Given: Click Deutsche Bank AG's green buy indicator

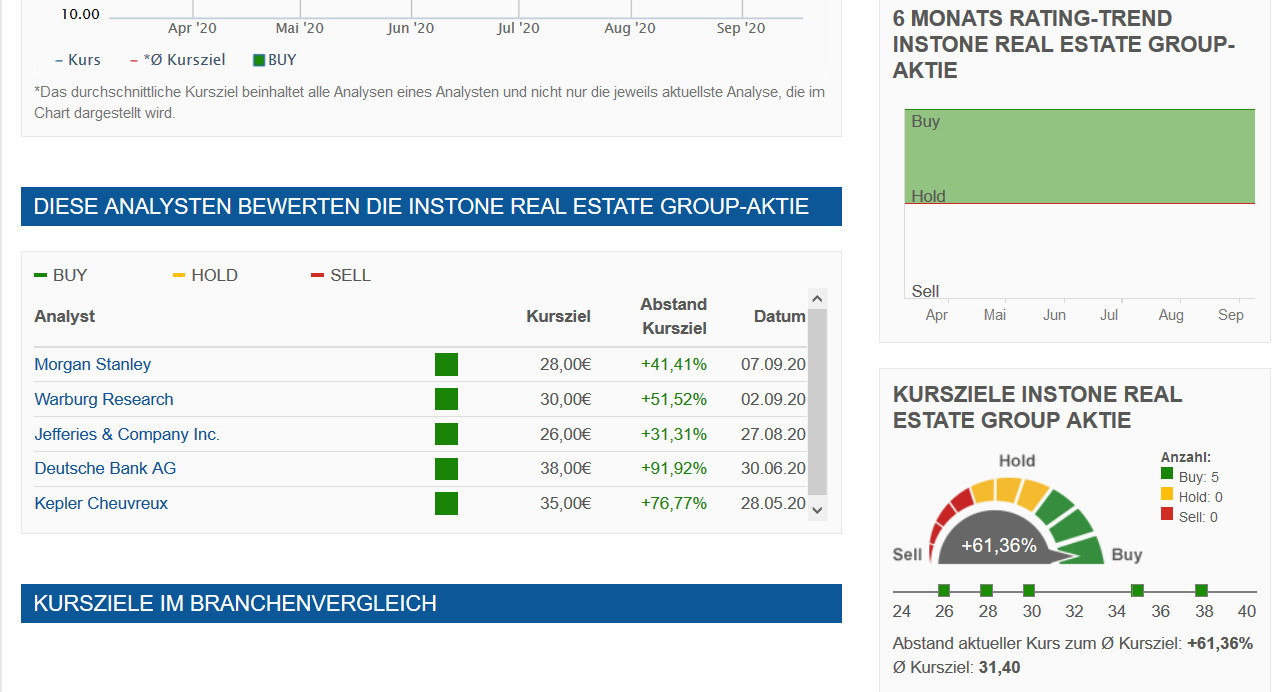Looking at the screenshot, I should pyautogui.click(x=446, y=469).
